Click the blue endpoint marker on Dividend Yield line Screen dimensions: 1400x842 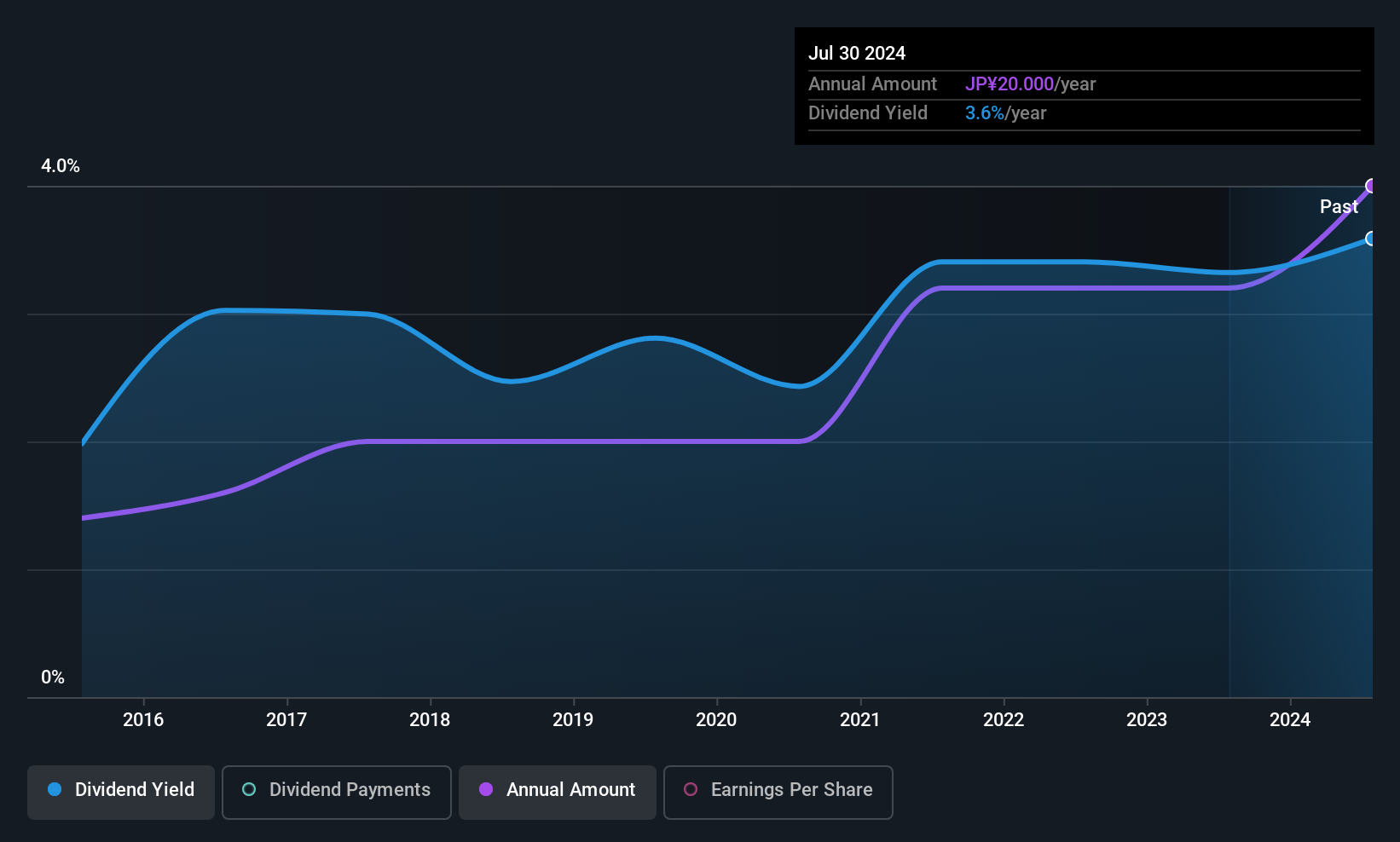click(1371, 239)
